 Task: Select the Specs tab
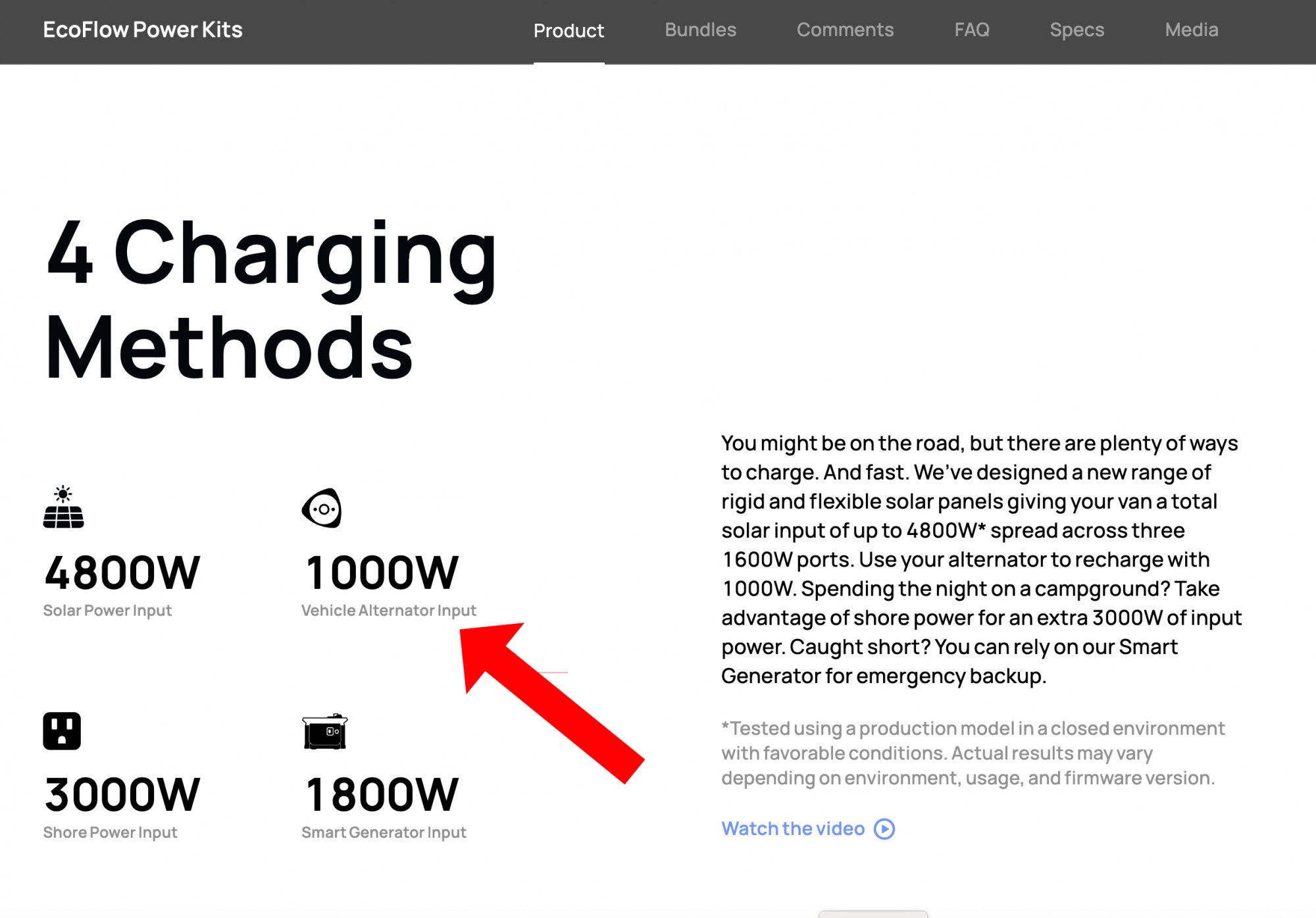(1076, 30)
